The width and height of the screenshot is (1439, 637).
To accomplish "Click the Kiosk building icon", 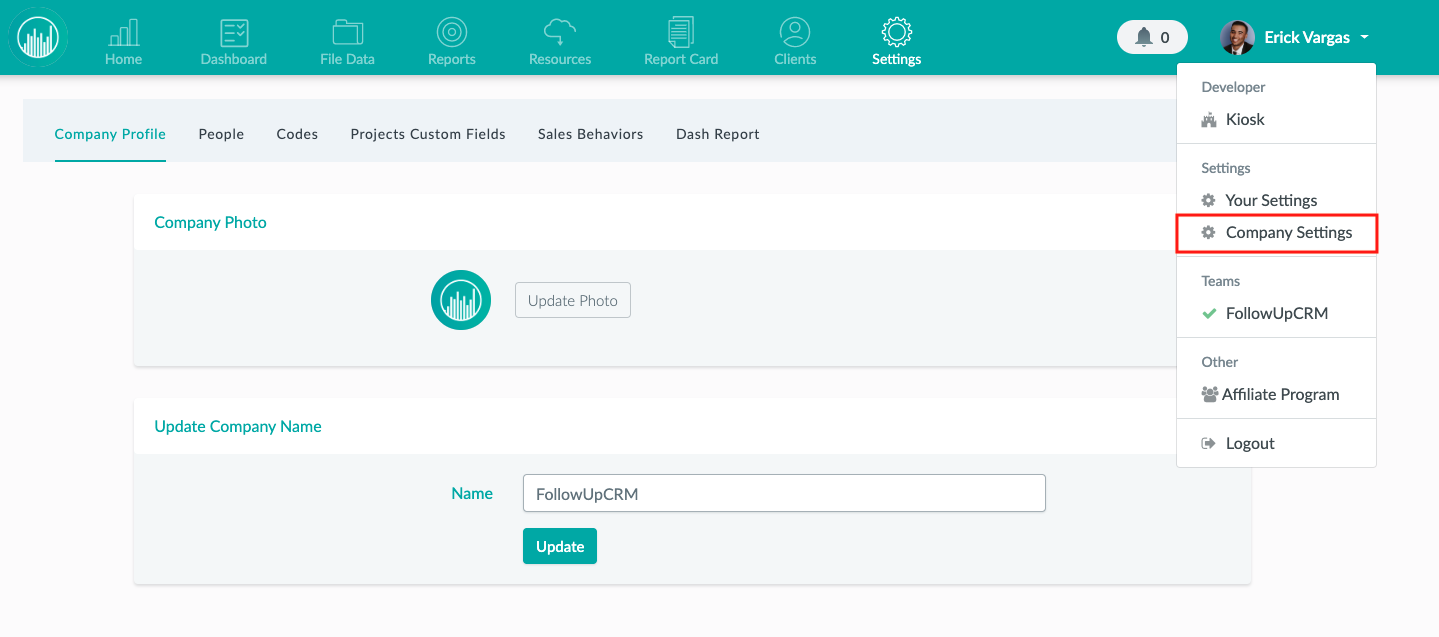I will tap(1208, 120).
